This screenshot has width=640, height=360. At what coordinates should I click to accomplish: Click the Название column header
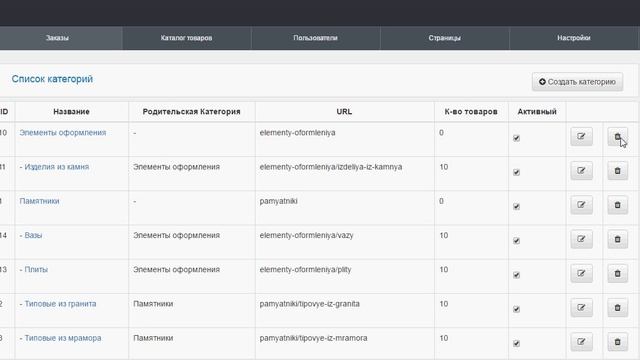click(71, 111)
